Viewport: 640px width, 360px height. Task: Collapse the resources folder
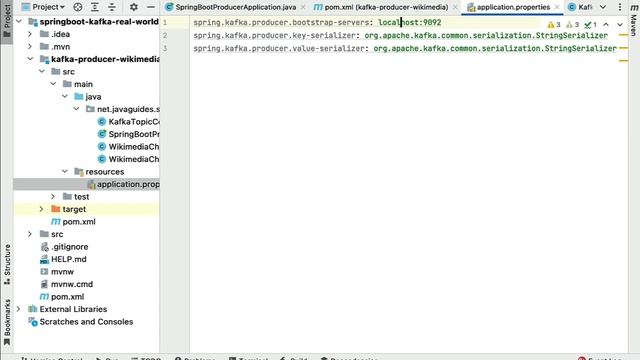click(64, 171)
